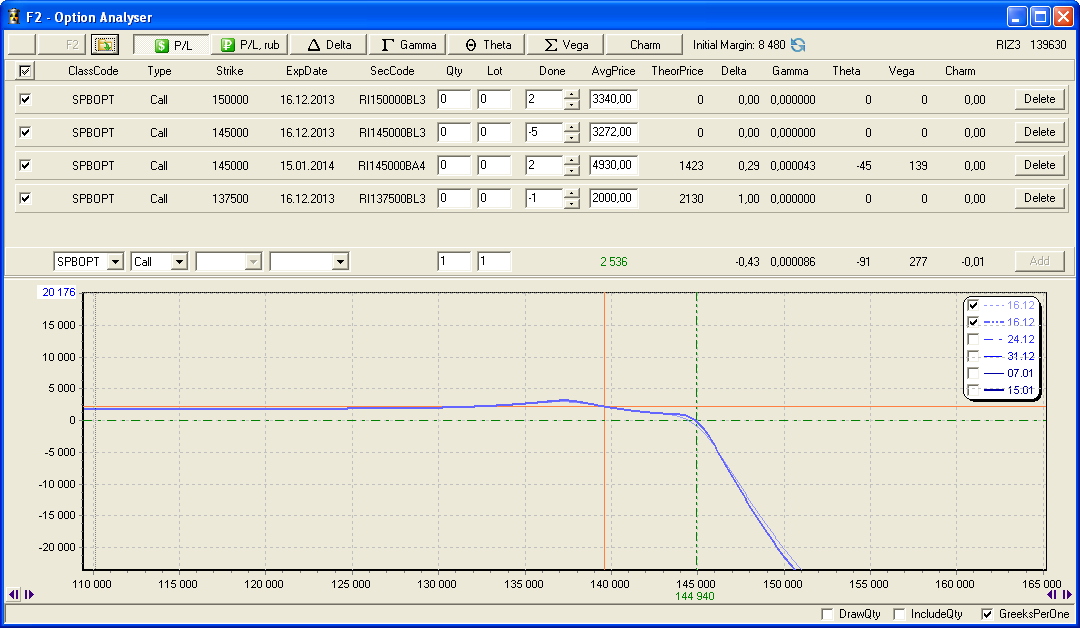The height and width of the screenshot is (628, 1080).
Task: Uncheck the RI150000BL3 row checkbox
Action: 25,99
